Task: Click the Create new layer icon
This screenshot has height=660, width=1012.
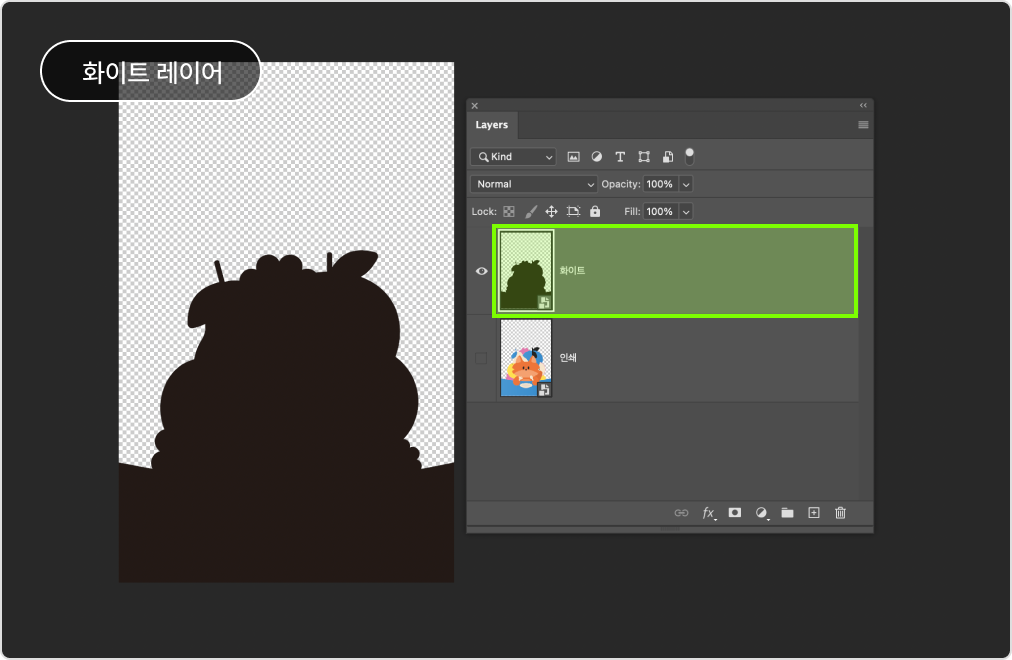Action: tap(813, 512)
